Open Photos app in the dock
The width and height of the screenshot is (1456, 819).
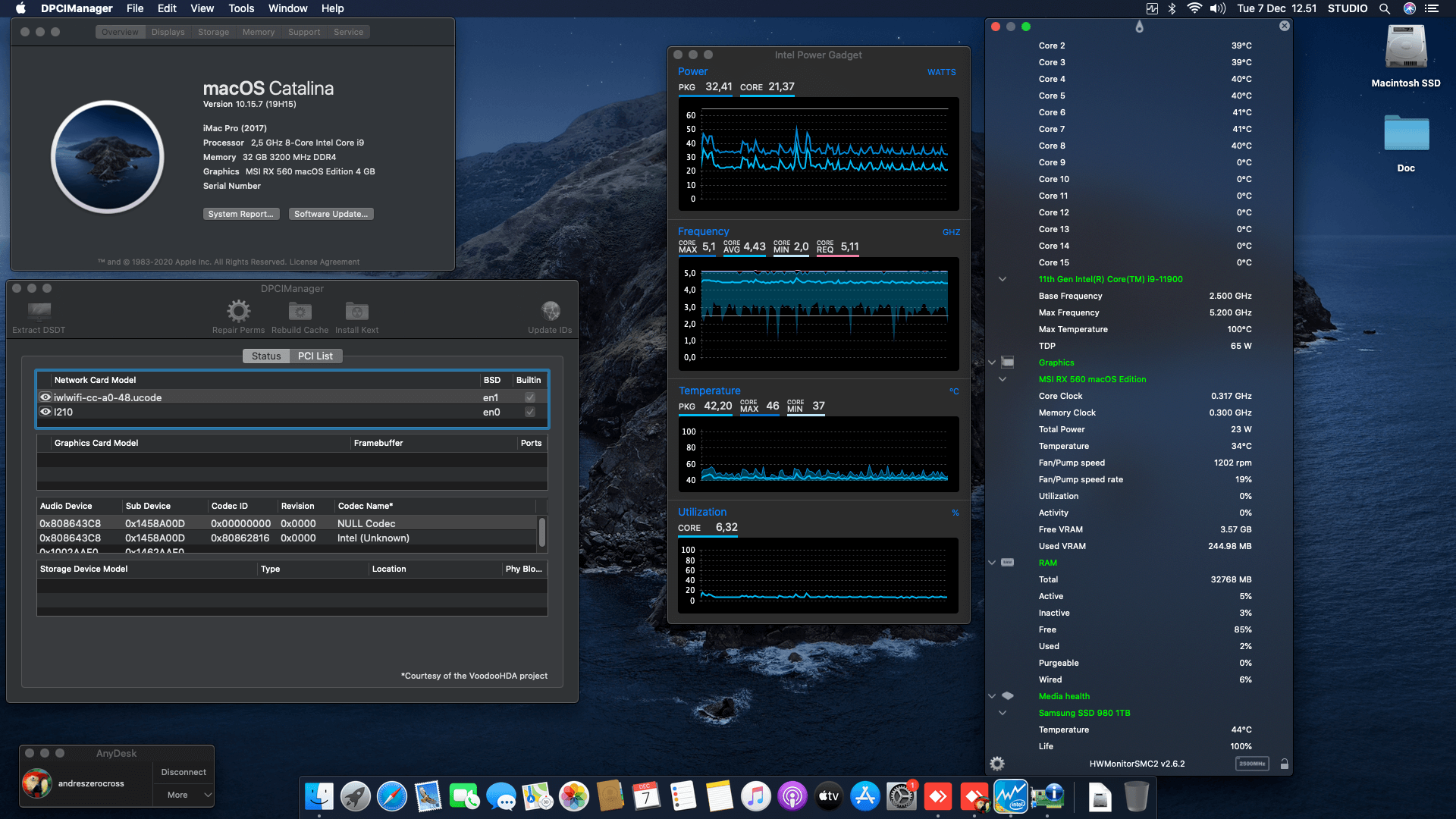point(574,796)
